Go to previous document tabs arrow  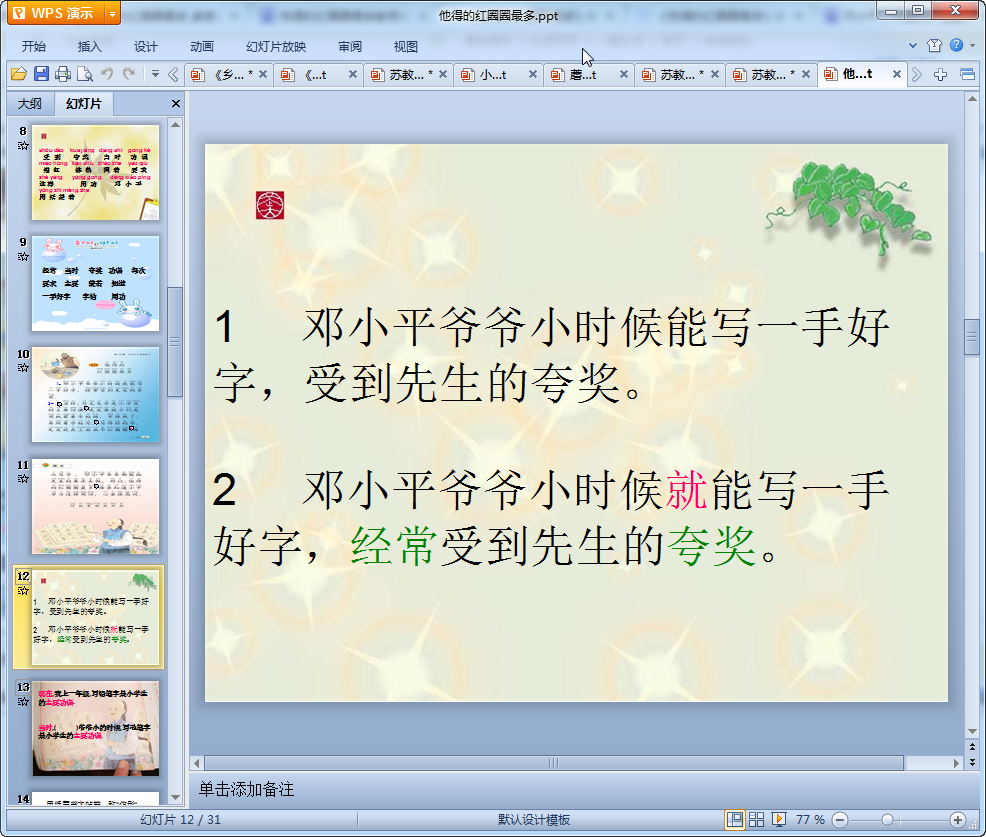click(x=173, y=74)
